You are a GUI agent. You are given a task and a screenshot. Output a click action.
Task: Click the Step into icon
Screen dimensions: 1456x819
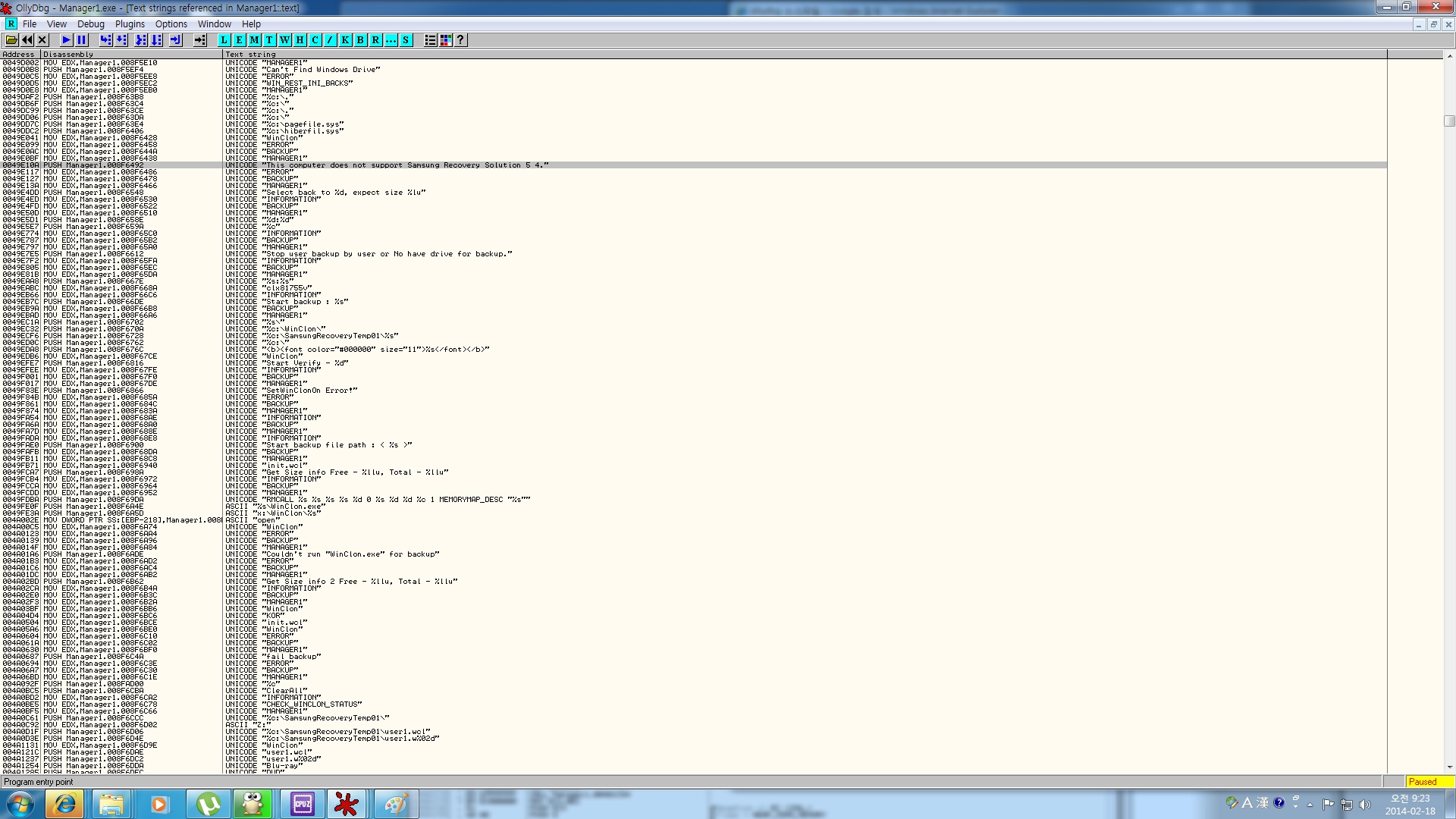click(106, 40)
